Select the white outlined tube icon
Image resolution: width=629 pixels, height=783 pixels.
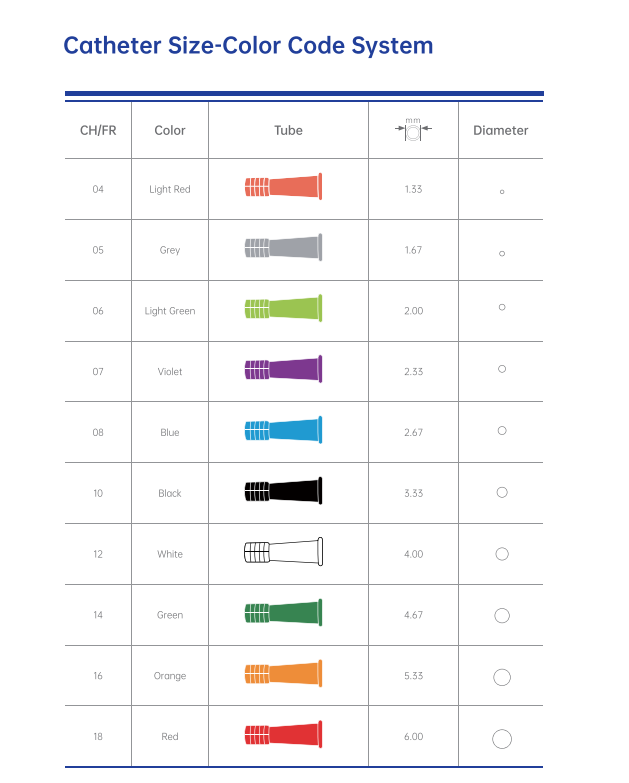(284, 552)
